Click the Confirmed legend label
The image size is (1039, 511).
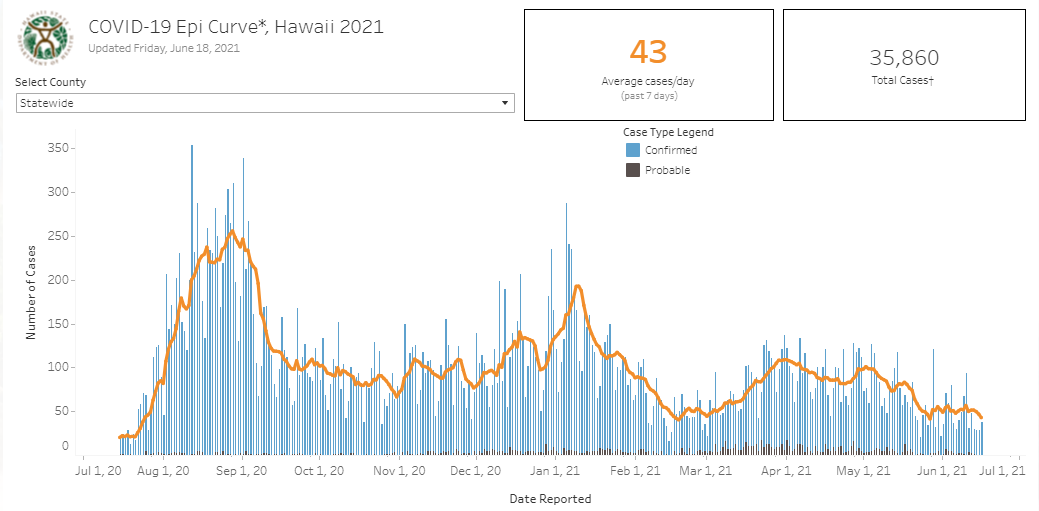[671, 150]
